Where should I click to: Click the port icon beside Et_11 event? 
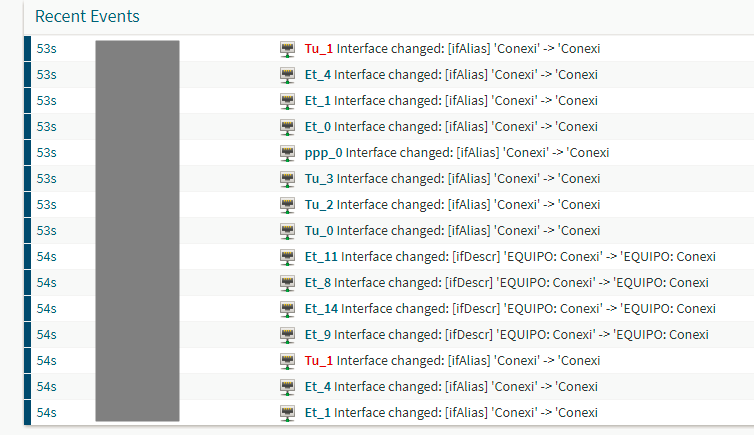[x=288, y=257]
